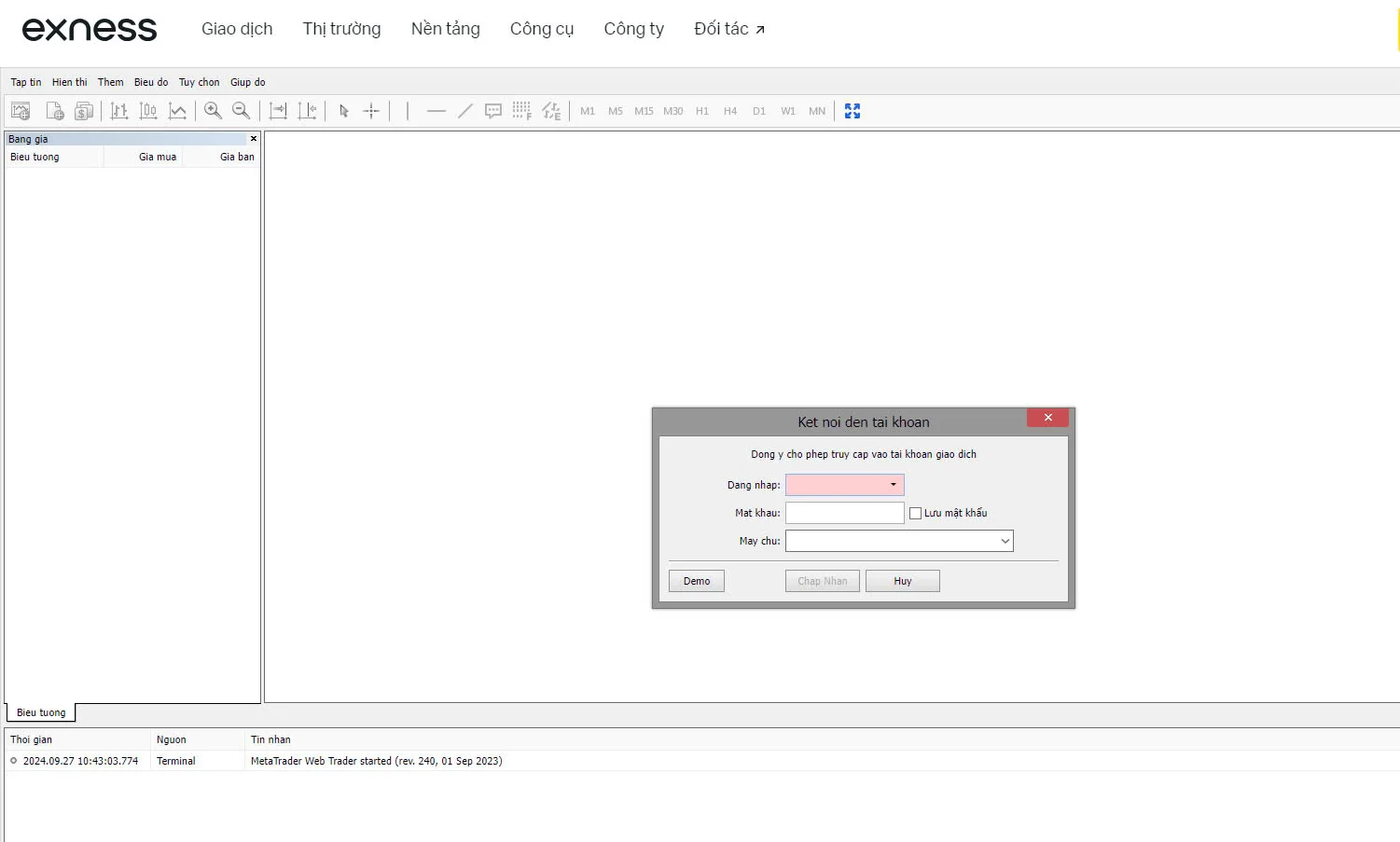The image size is (1400, 842).
Task: Toggle chart shift icon
Action: tap(307, 111)
